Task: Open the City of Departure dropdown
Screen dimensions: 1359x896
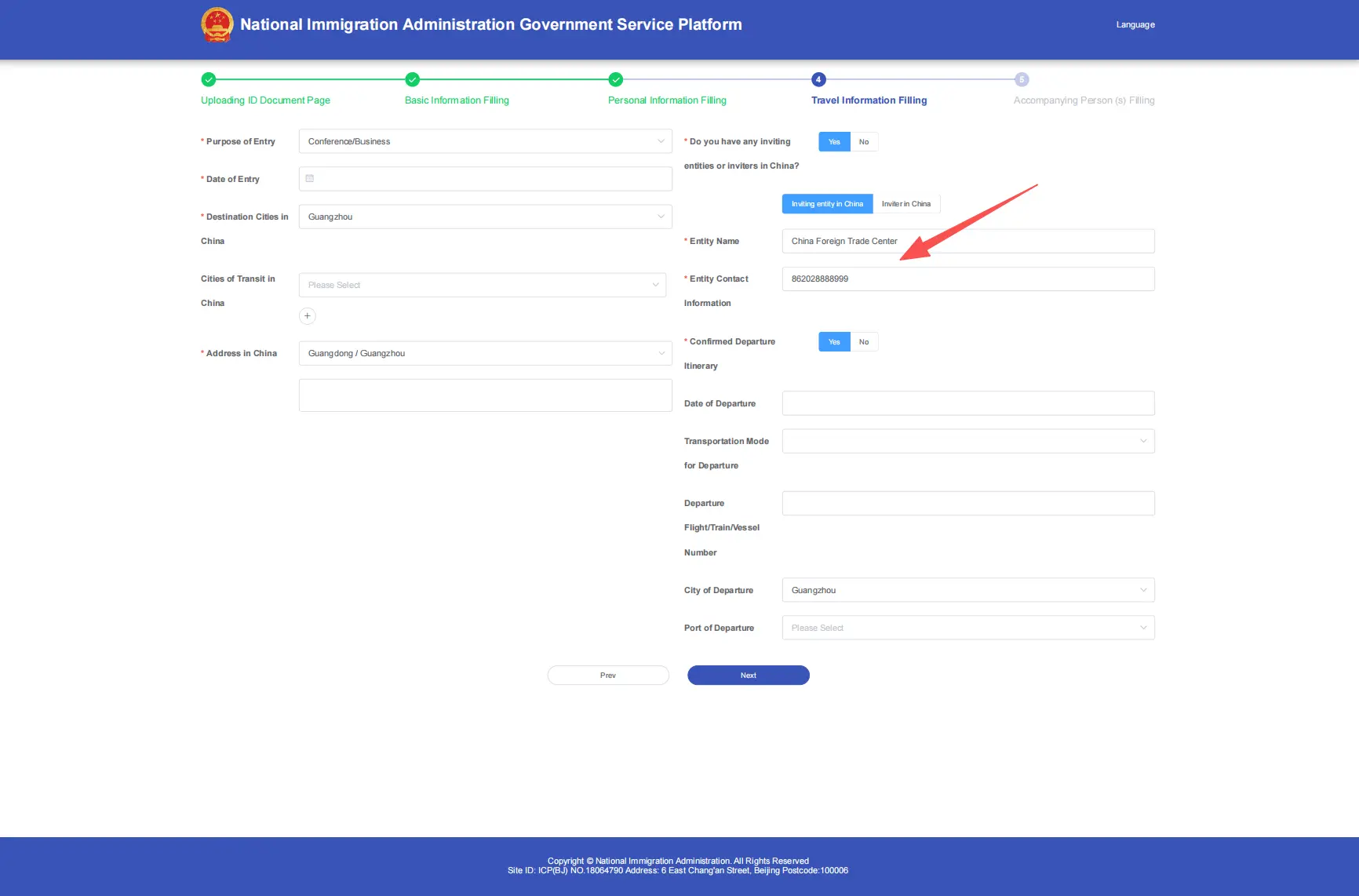Action: coord(968,590)
